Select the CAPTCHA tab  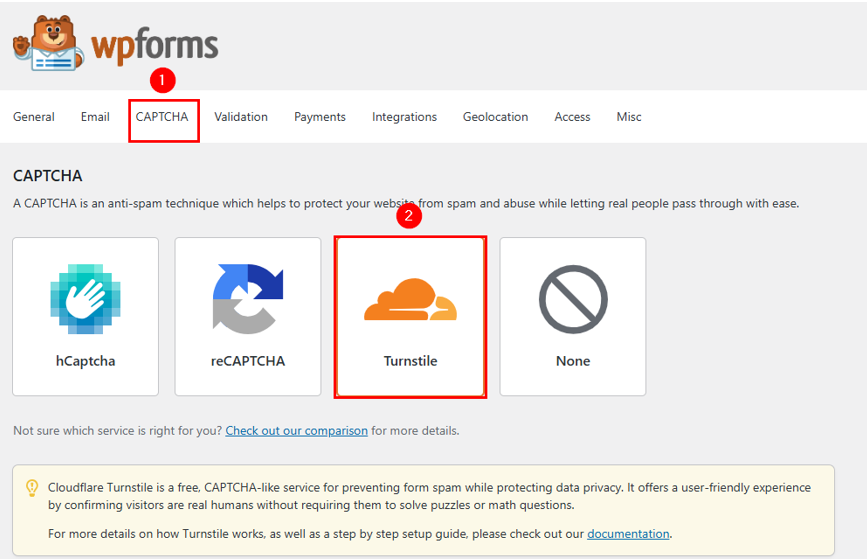tap(162, 117)
